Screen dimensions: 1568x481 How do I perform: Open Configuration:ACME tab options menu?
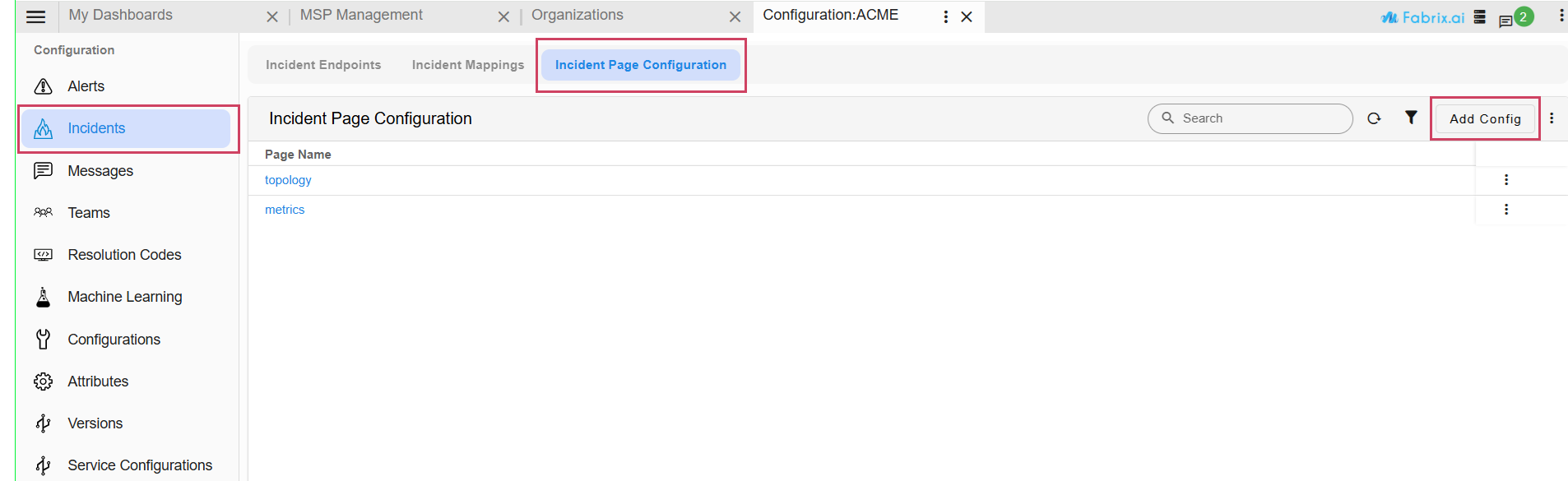click(x=945, y=16)
